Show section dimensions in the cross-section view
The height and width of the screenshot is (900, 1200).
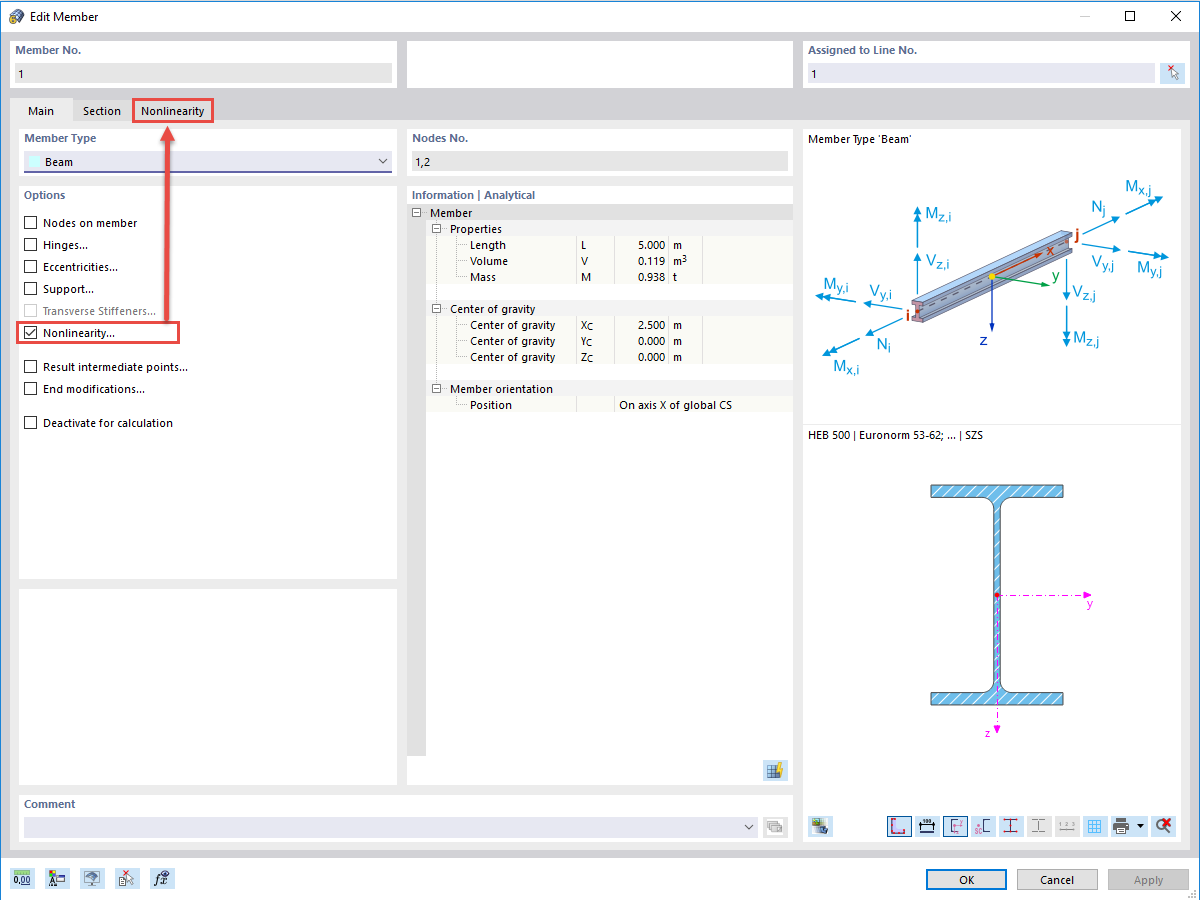click(926, 826)
